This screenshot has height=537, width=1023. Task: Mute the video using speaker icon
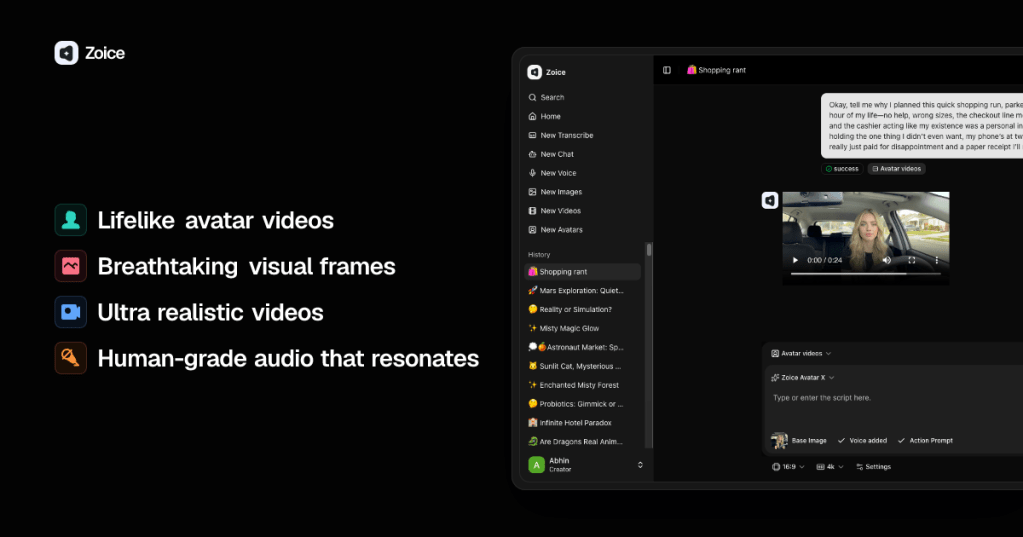tap(886, 260)
